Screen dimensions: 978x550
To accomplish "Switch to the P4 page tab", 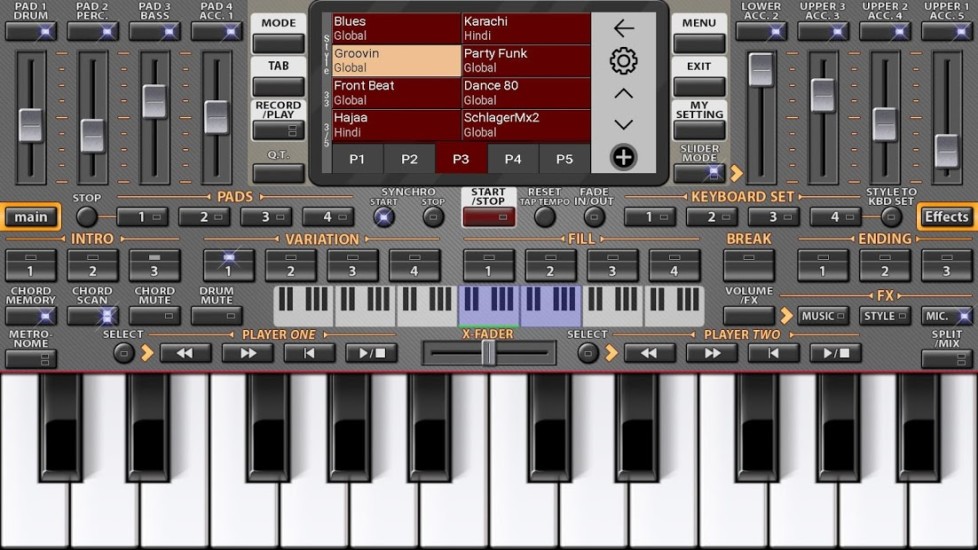I will (513, 158).
